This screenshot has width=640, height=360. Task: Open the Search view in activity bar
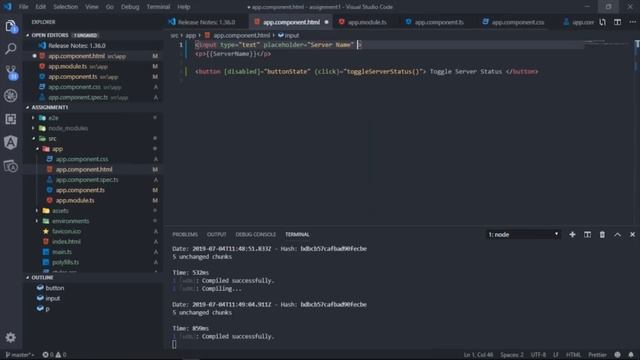tap(11, 49)
